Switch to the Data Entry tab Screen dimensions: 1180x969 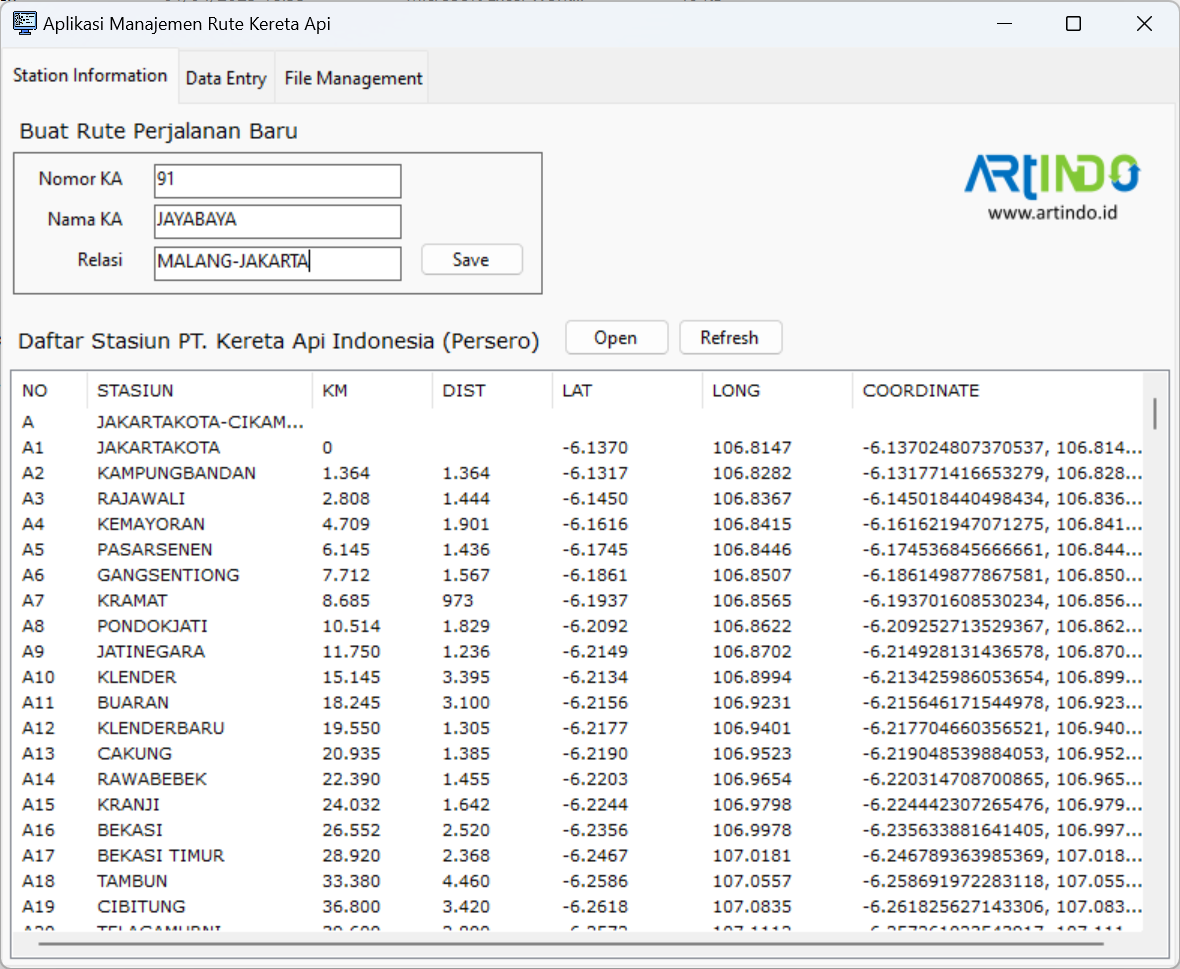[226, 78]
